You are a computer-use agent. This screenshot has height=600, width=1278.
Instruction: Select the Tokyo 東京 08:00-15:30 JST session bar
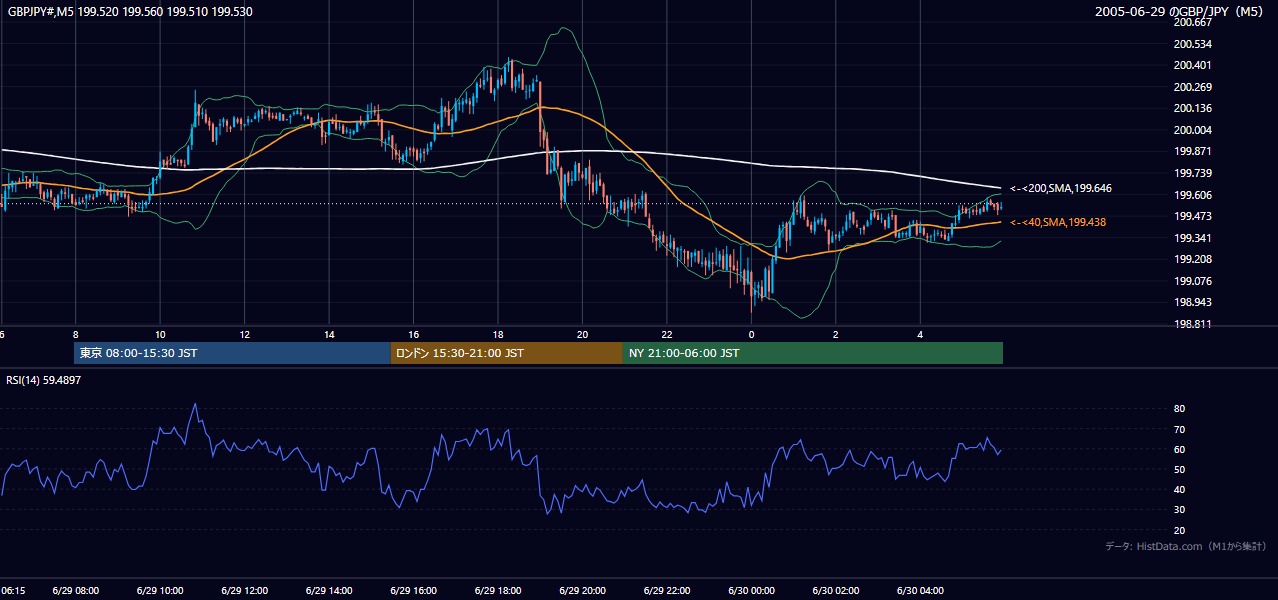[232, 353]
